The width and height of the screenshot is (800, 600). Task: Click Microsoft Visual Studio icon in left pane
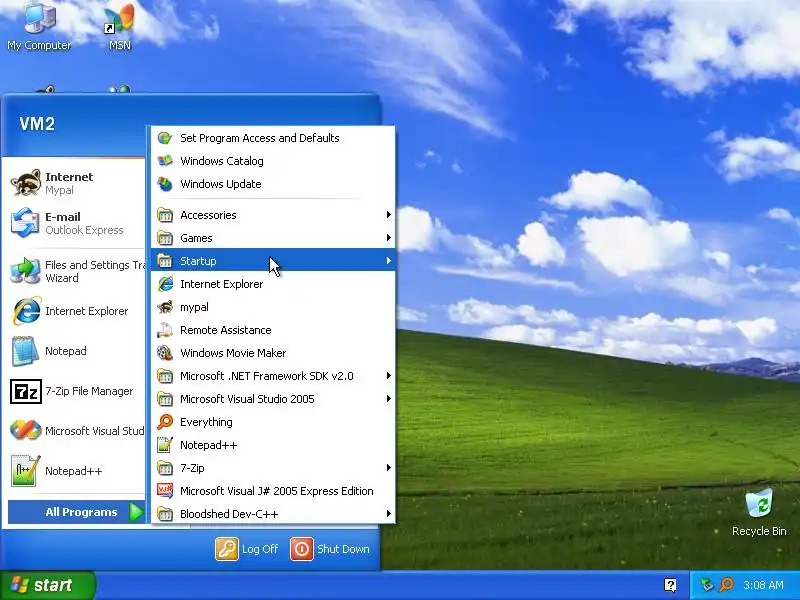point(26,431)
